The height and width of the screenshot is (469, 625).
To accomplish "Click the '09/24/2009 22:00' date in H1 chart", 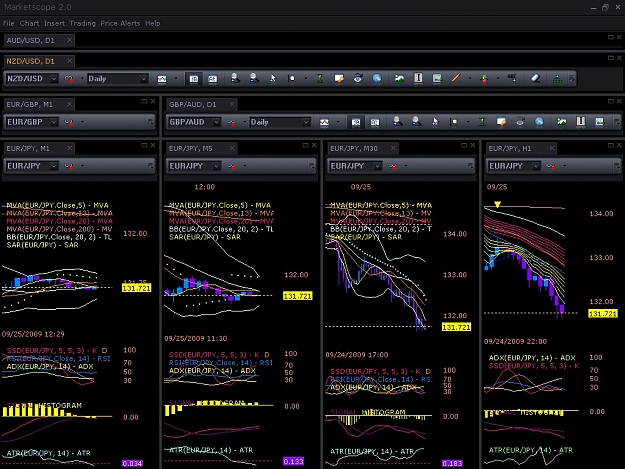I will 515,341.
